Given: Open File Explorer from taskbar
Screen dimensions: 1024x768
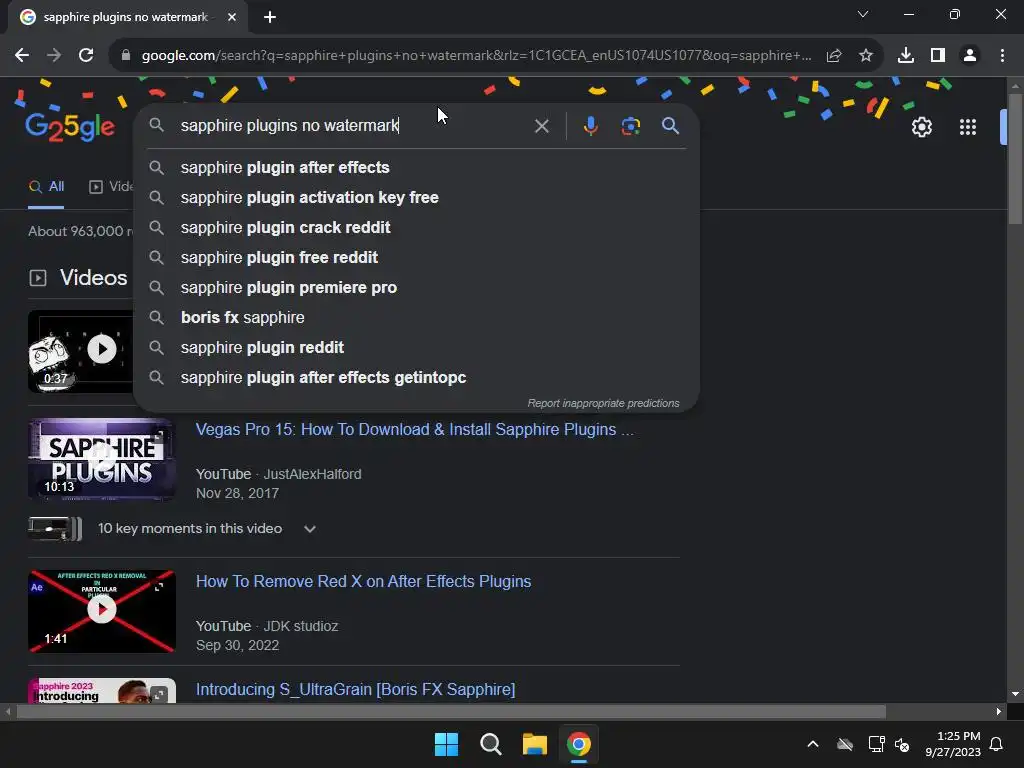Looking at the screenshot, I should (x=535, y=744).
